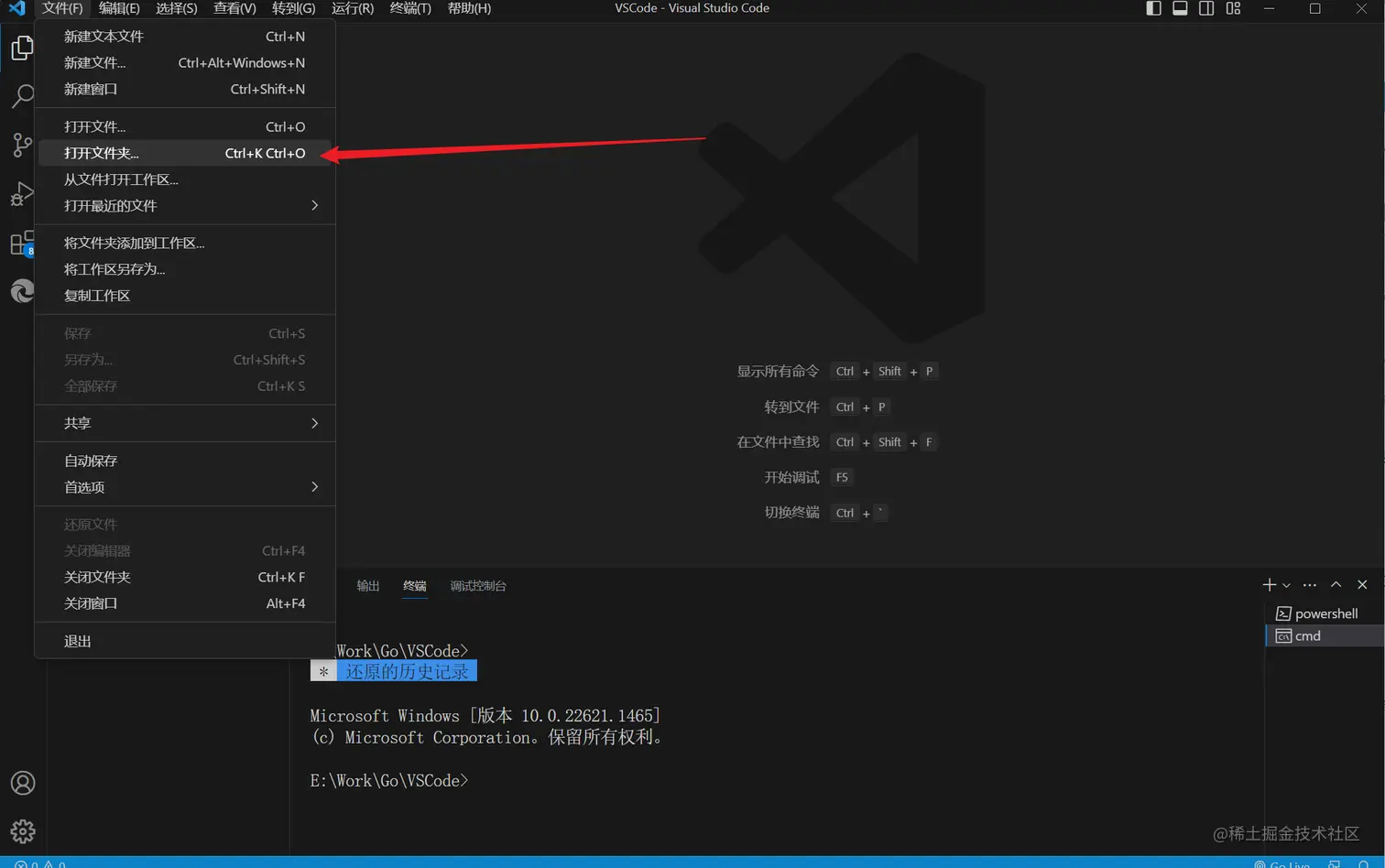This screenshot has width=1385, height=868.
Task: Maximize the VS Code window
Action: pos(1314,8)
